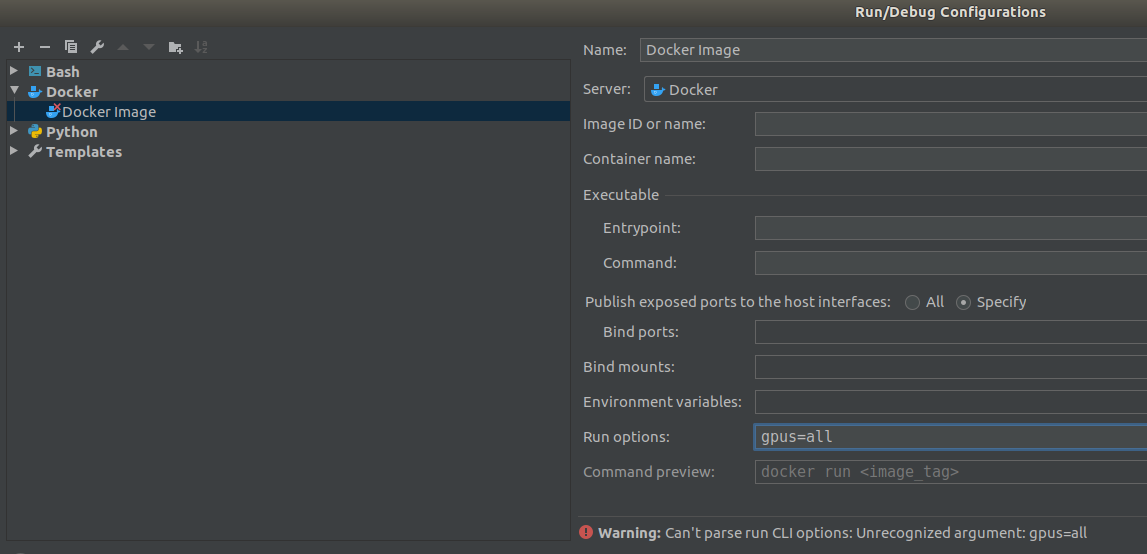This screenshot has height=554, width=1147.
Task: Expand the Bash configuration node
Action: [x=14, y=71]
